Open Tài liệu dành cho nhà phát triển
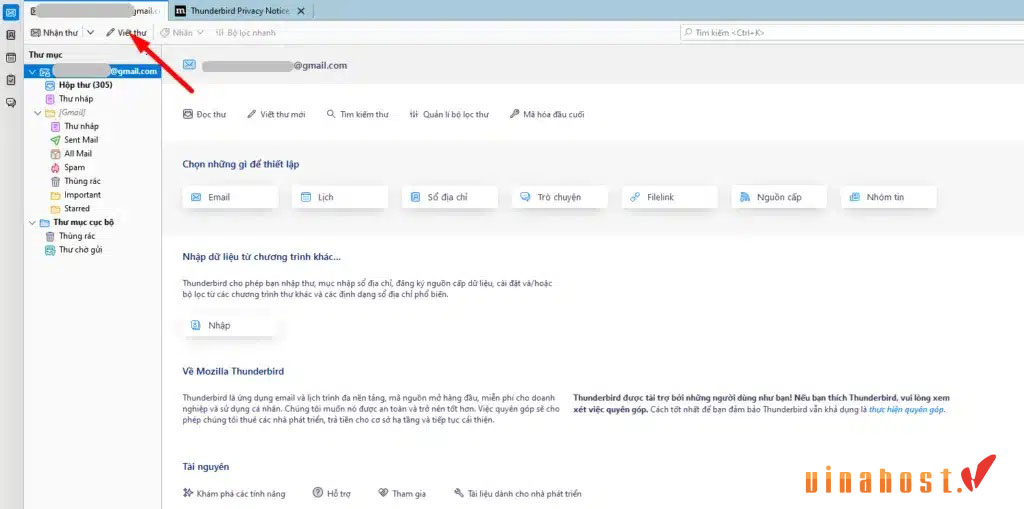This screenshot has width=1024, height=509. 518,494
